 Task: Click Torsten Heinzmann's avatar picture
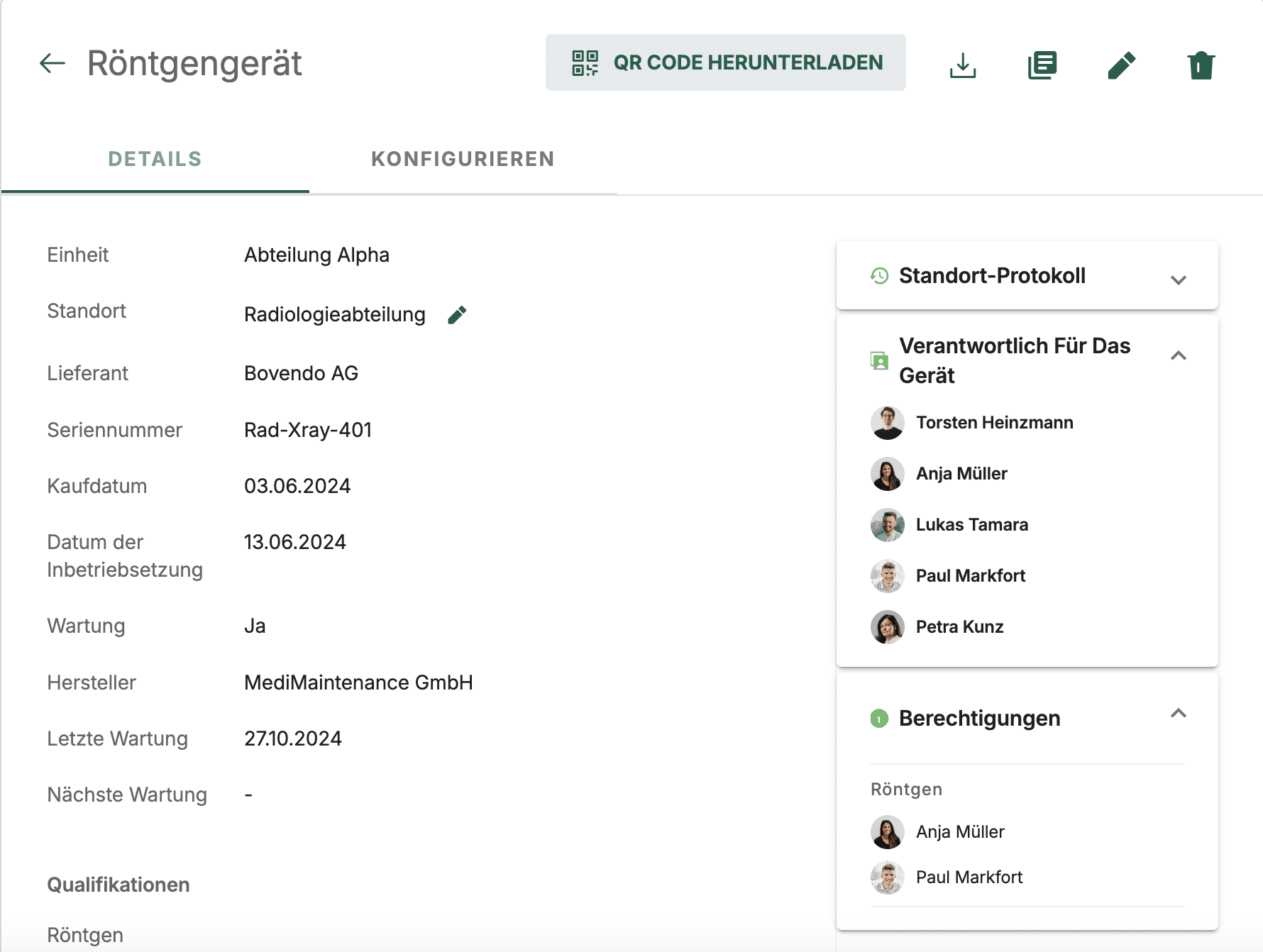coord(887,423)
